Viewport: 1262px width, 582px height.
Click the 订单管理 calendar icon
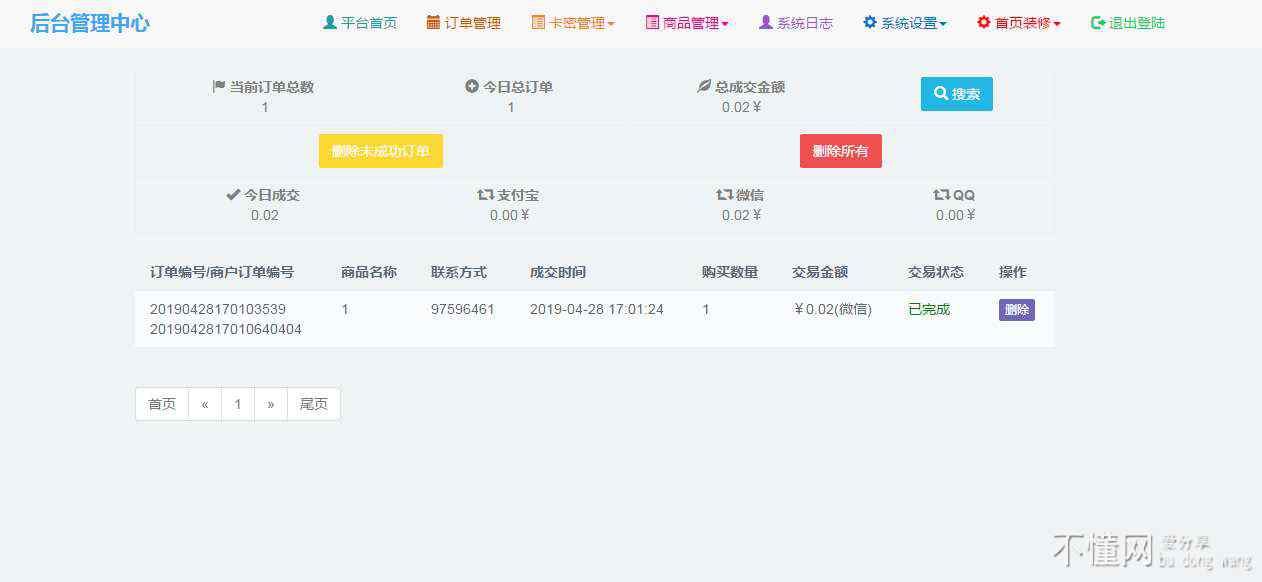[x=433, y=22]
